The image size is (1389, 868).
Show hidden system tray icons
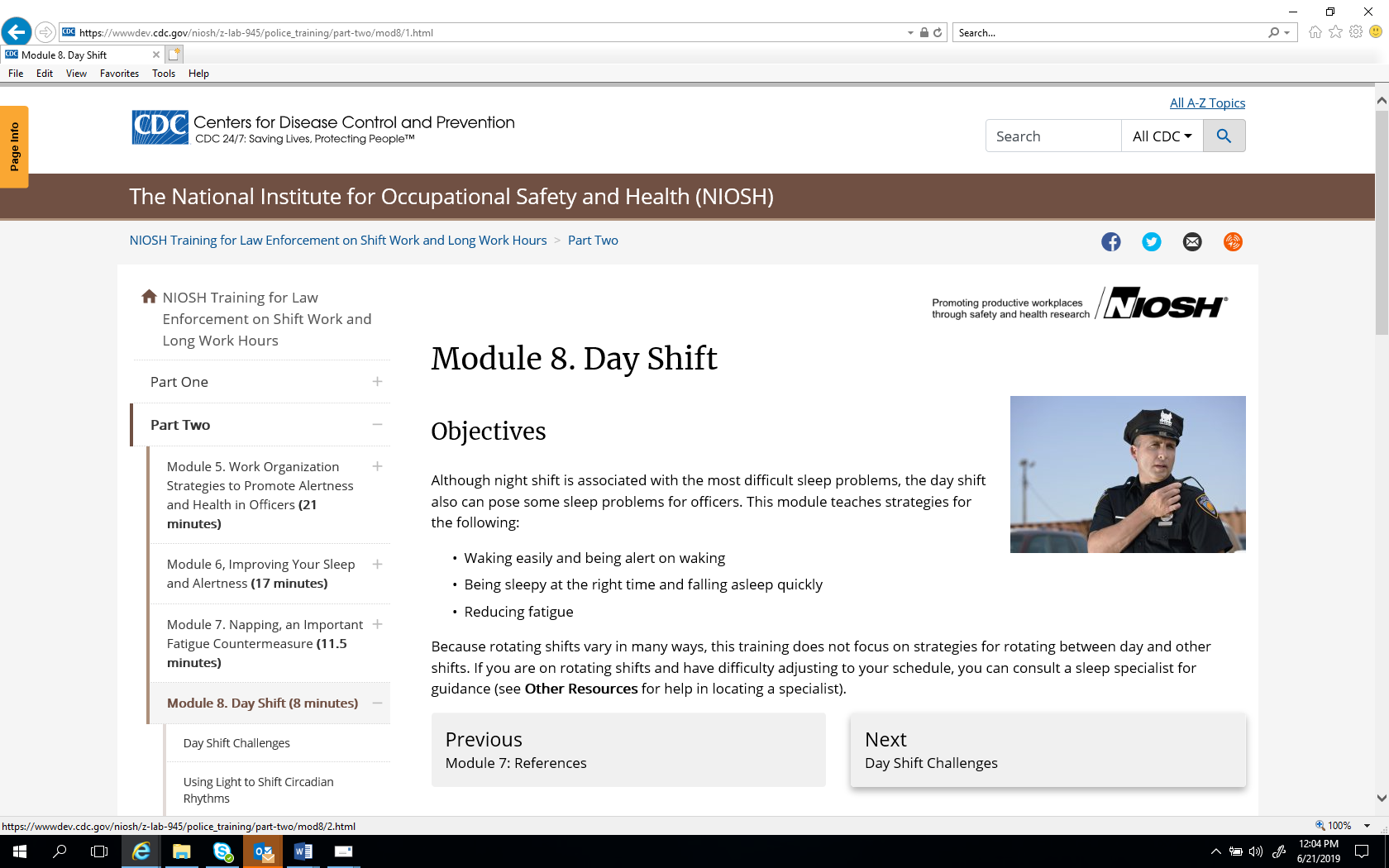[1215, 851]
